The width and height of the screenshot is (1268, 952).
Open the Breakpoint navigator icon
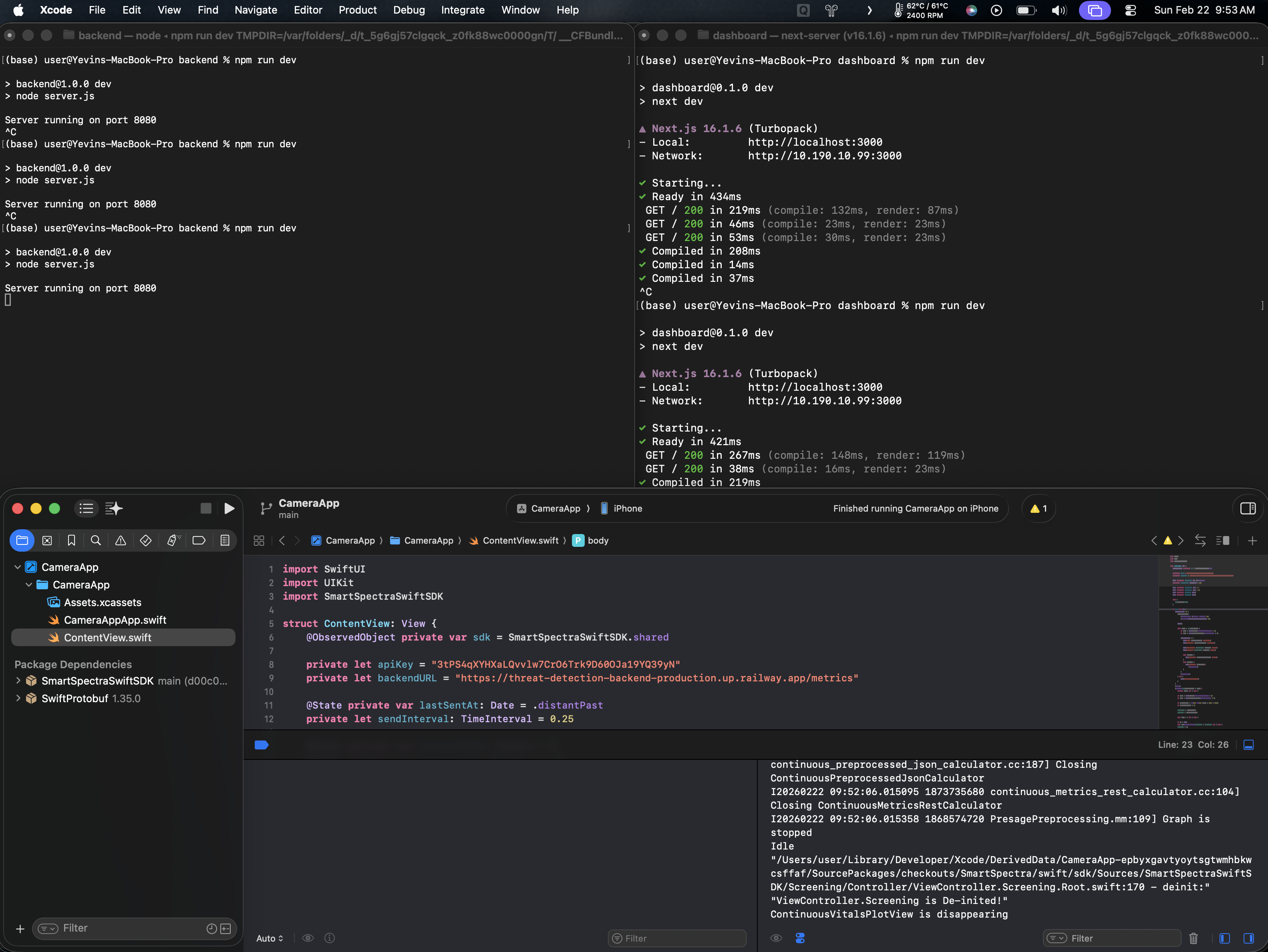tap(199, 540)
